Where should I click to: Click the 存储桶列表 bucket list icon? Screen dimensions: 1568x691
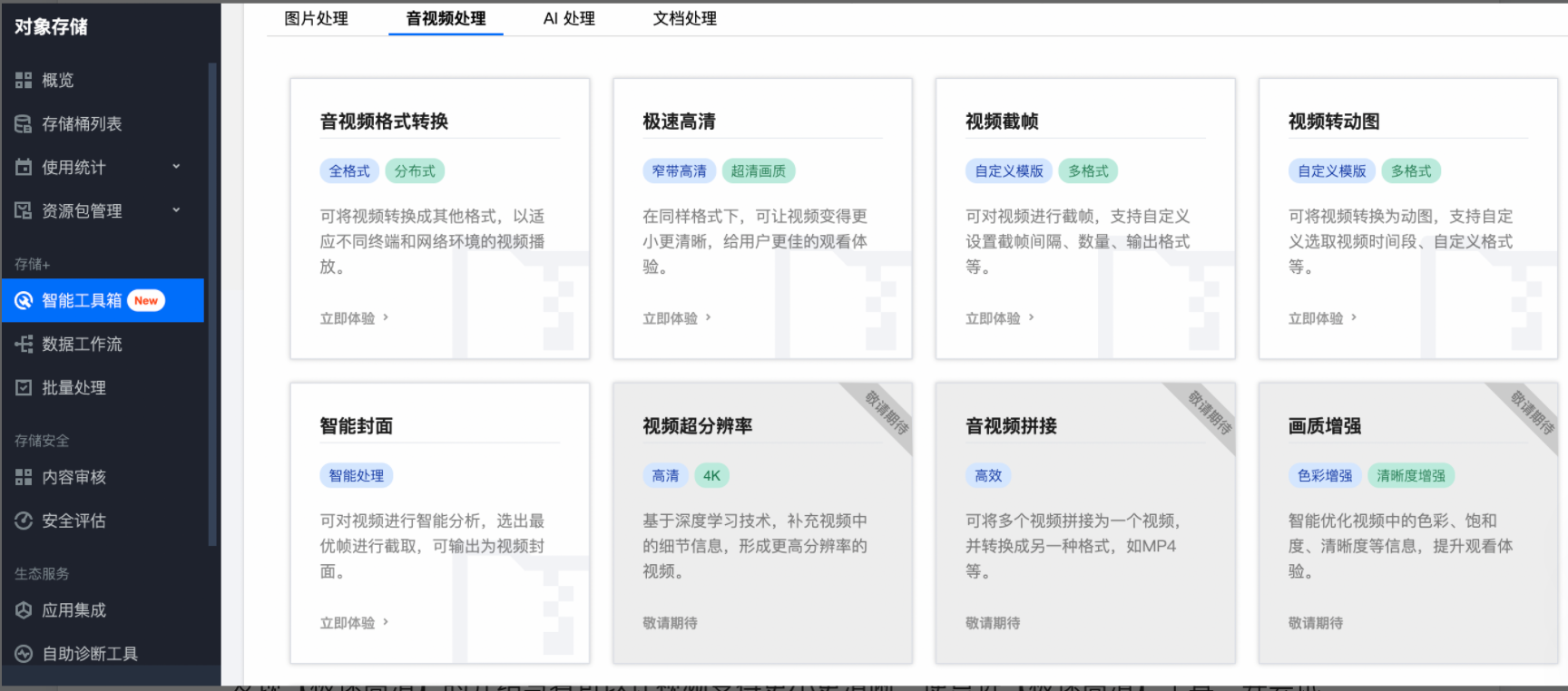(x=24, y=124)
